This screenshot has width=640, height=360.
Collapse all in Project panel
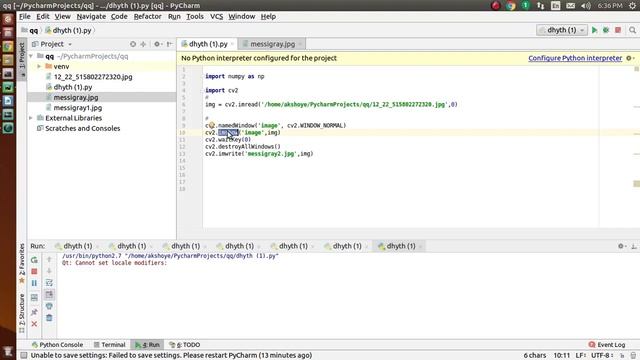click(x=143, y=44)
